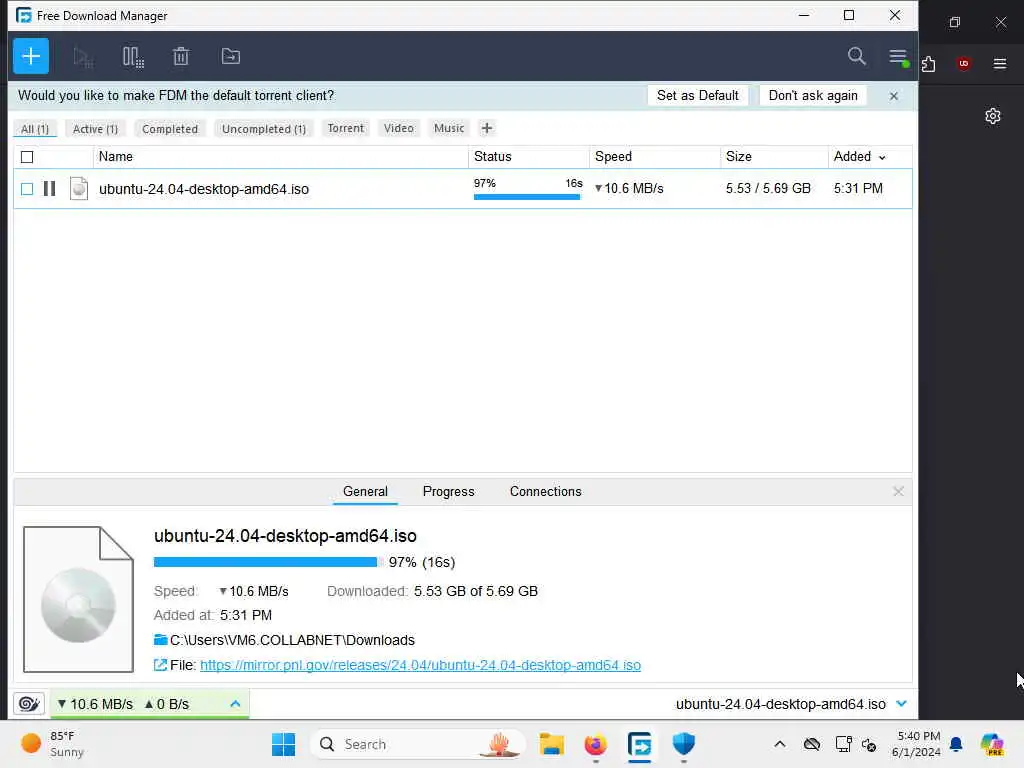Open Firefox from the taskbar
This screenshot has height=768, width=1024.
(596, 744)
